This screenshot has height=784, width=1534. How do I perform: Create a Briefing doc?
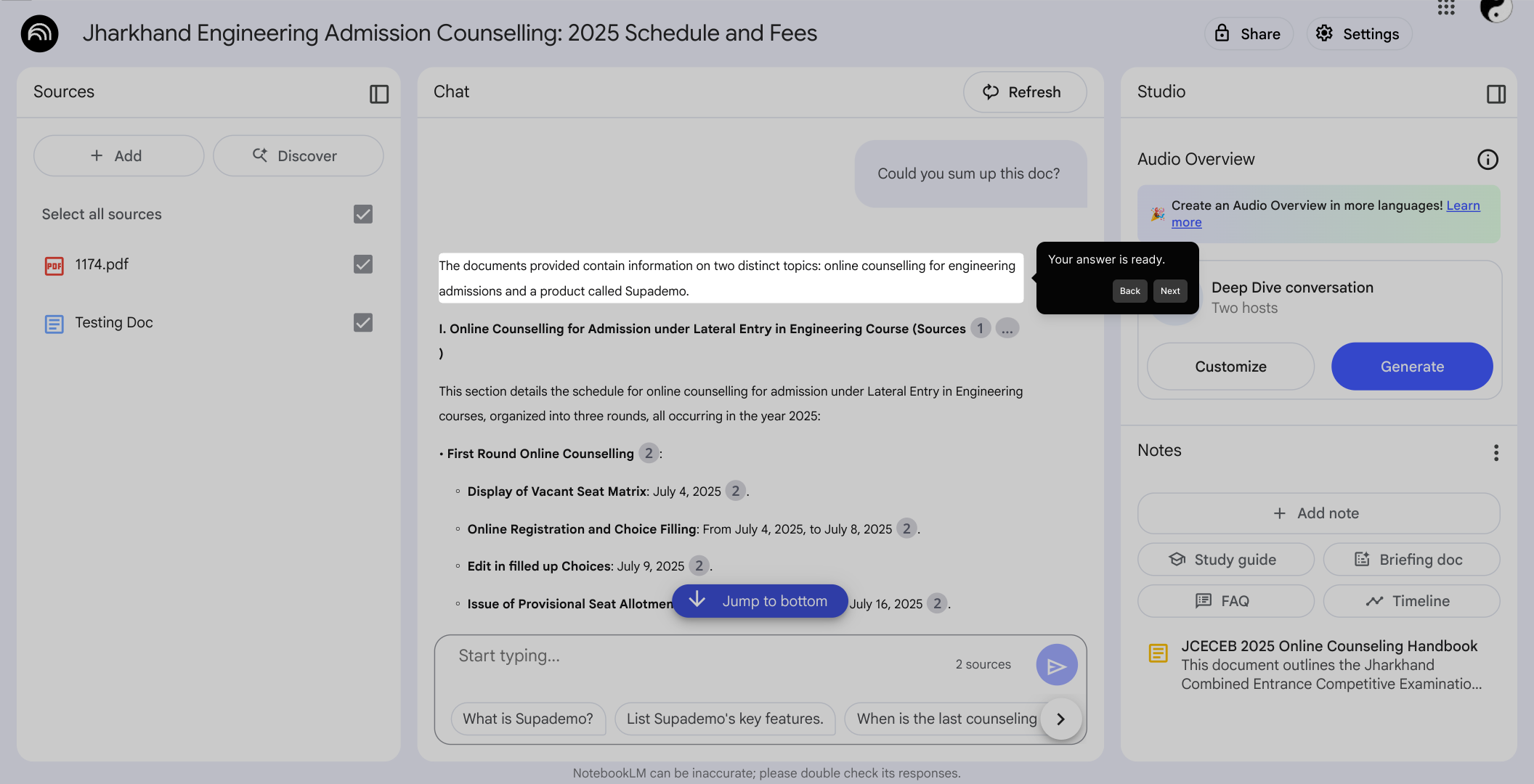1411,560
